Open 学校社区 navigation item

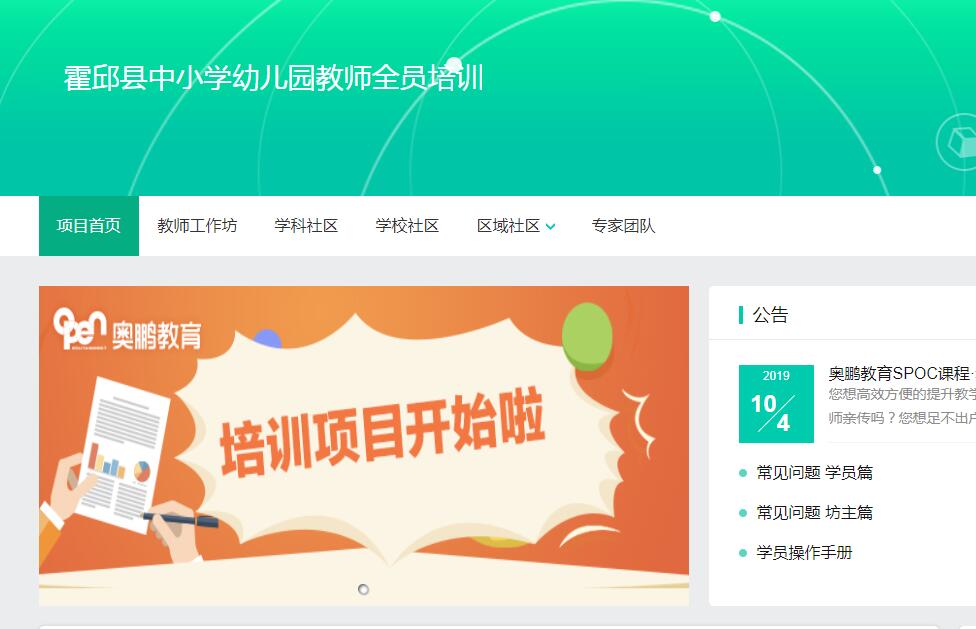click(407, 226)
